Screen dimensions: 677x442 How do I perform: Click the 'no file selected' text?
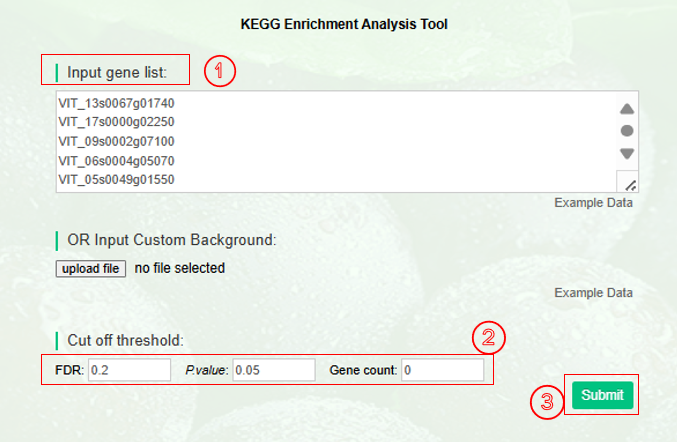179,268
